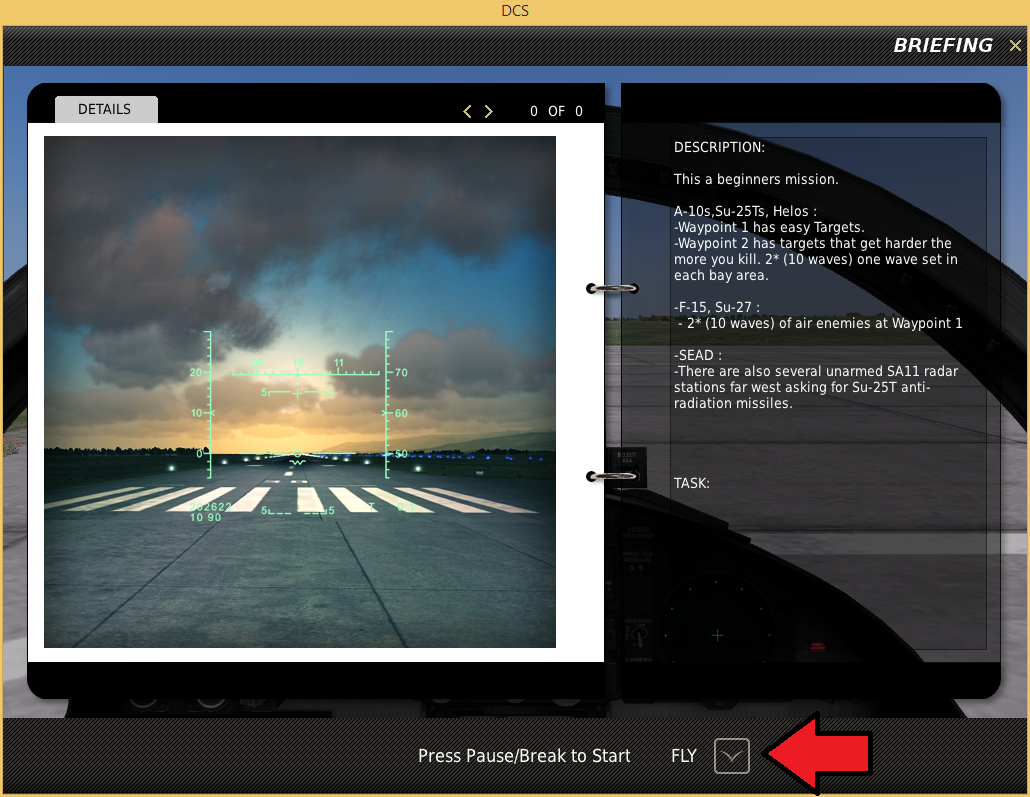Viewport: 1030px width, 797px height.
Task: Select the DESCRIPTION heading
Action: click(719, 147)
